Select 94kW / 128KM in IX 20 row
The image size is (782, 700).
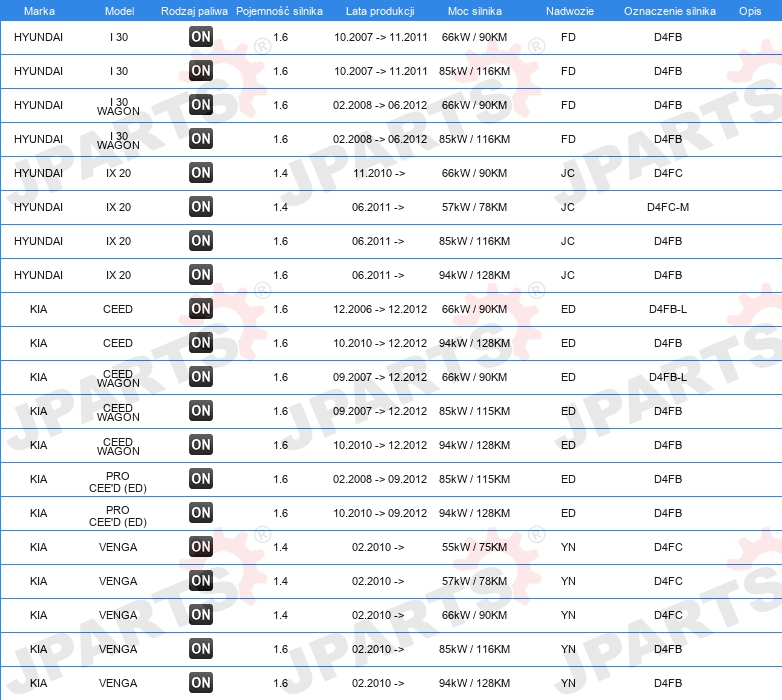point(474,275)
